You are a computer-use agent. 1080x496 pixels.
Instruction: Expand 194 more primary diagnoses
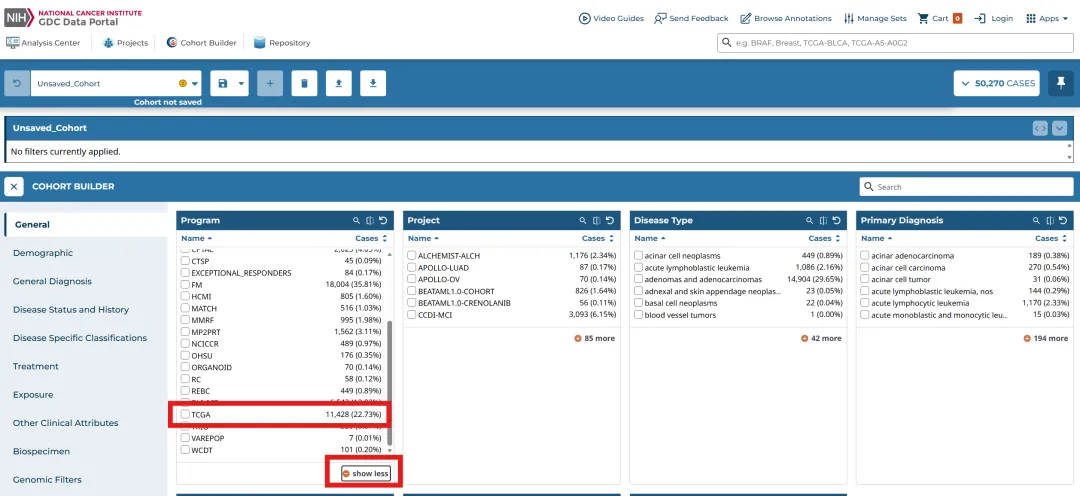pos(1046,338)
